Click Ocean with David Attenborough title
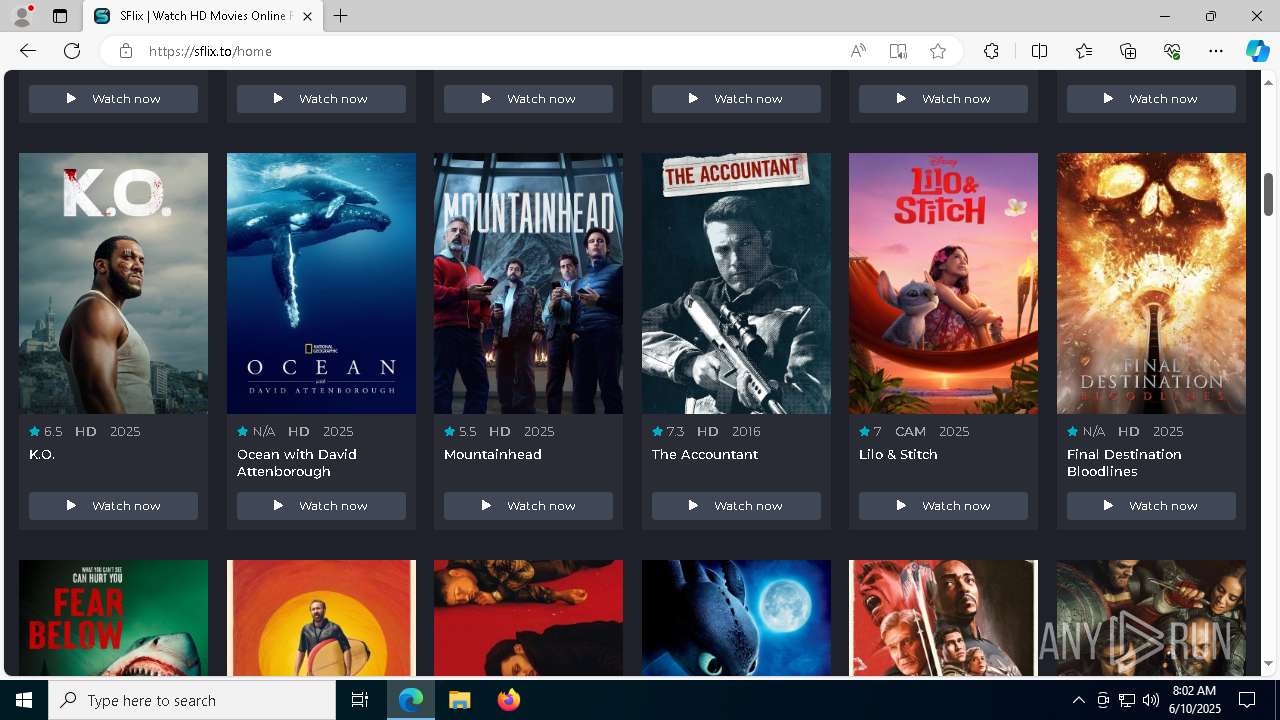Image resolution: width=1280 pixels, height=720 pixels. coord(297,463)
